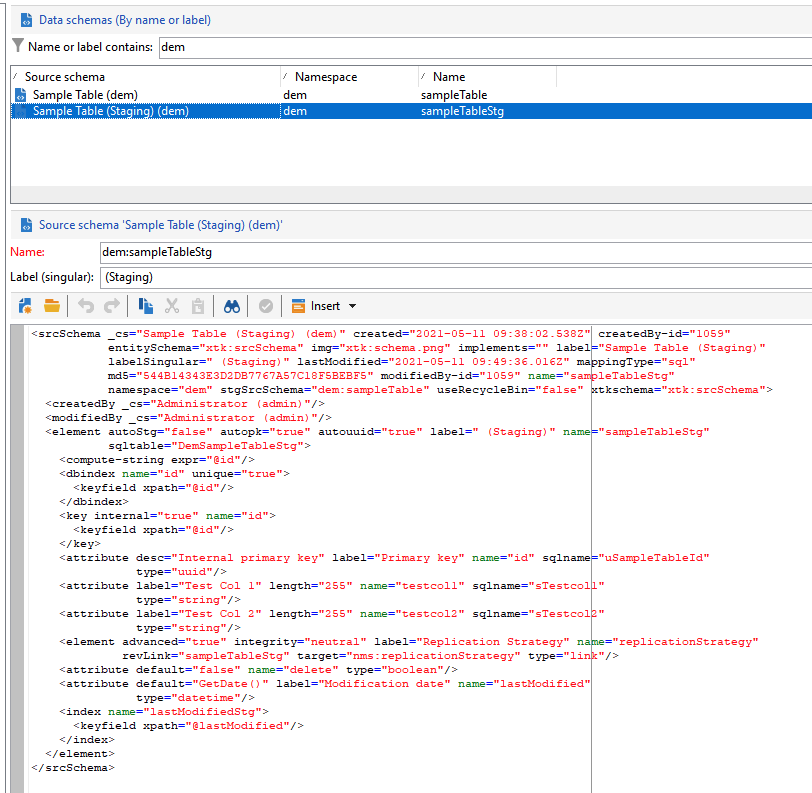Click the copy icon in editor toolbar

click(146, 306)
